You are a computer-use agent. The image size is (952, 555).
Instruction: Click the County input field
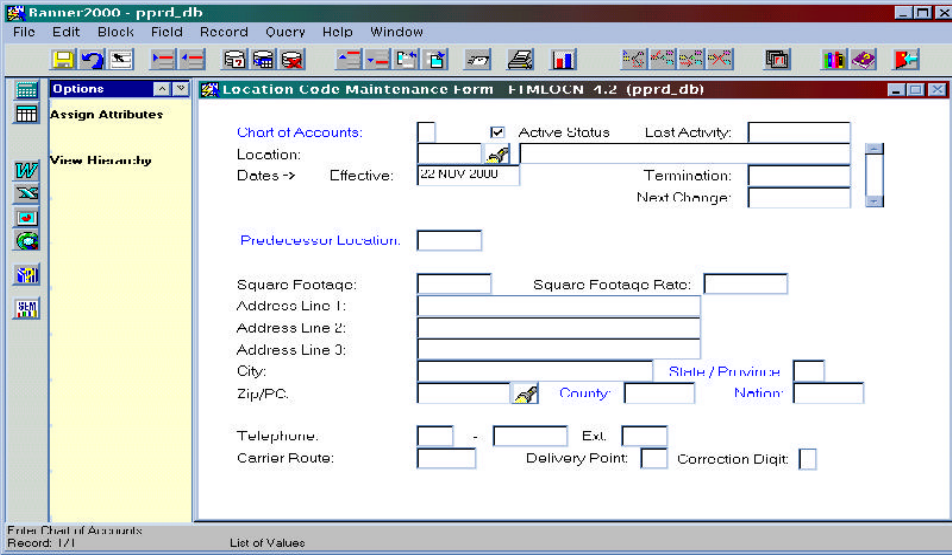(x=659, y=393)
